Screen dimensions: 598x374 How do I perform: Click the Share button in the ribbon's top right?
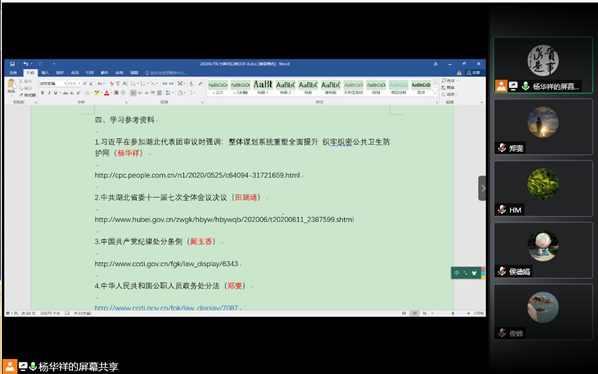(x=473, y=72)
